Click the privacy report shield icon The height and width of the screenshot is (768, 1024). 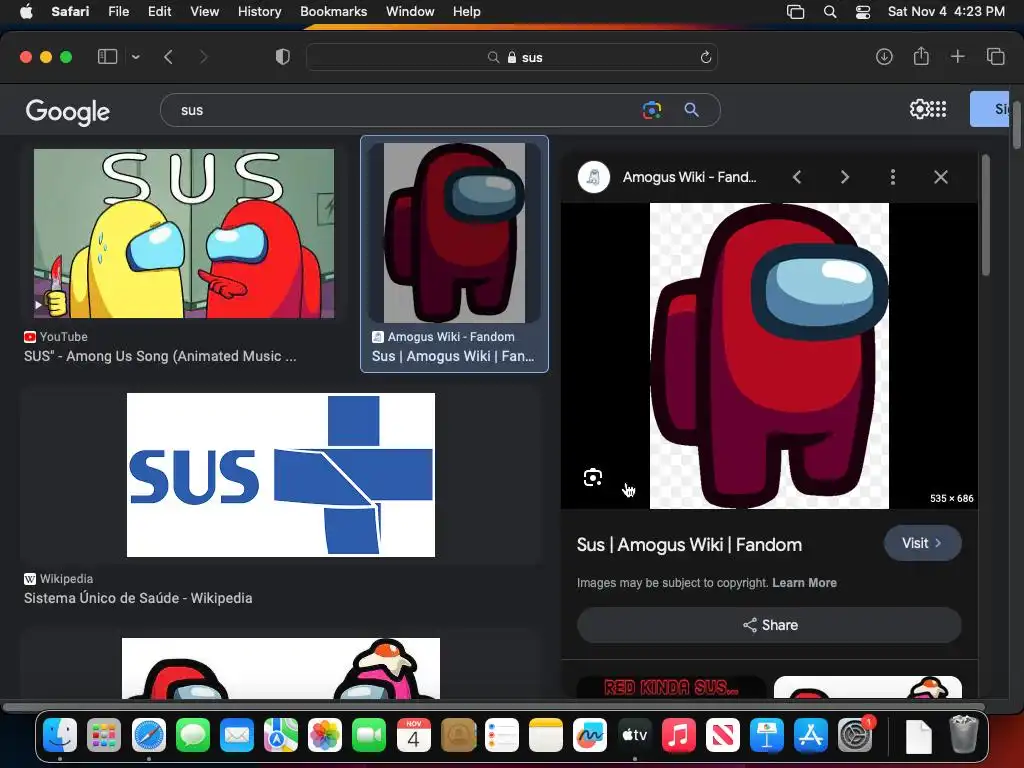(x=282, y=57)
